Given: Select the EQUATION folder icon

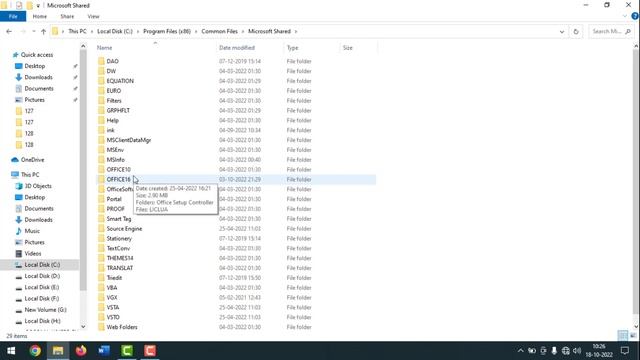Looking at the screenshot, I should coord(101,81).
